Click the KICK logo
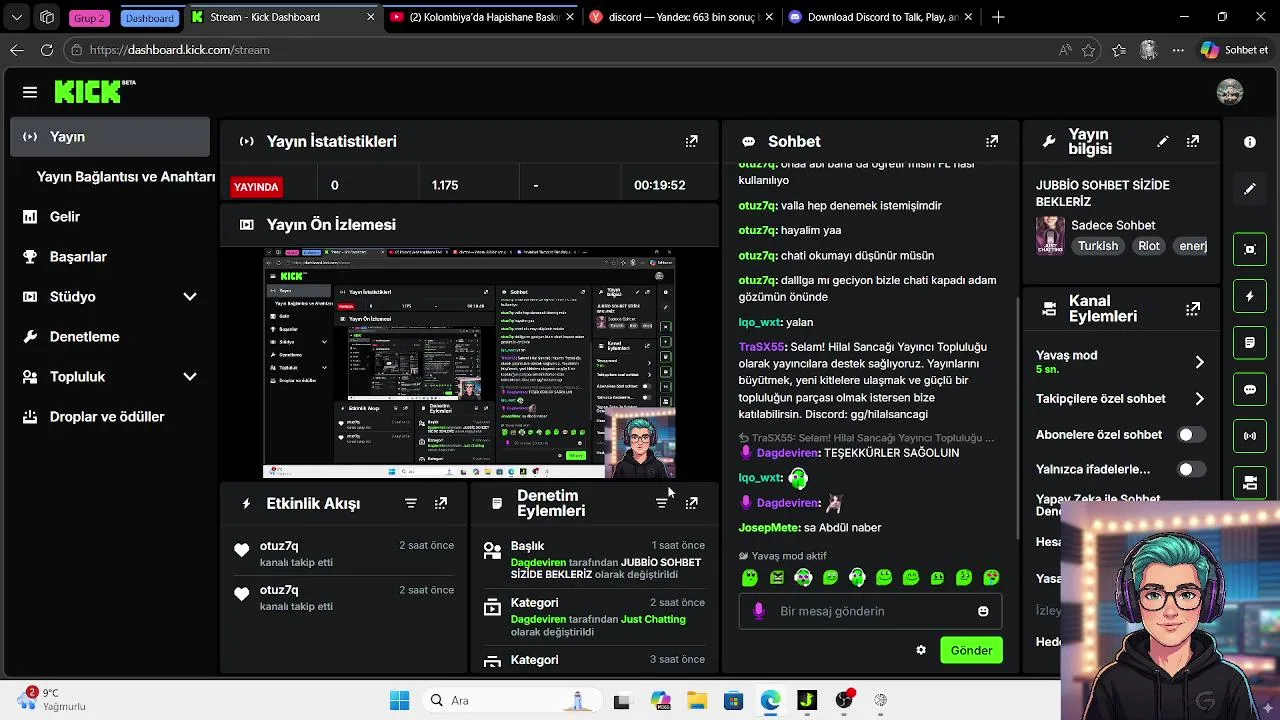Viewport: 1280px width, 720px height. tap(94, 91)
